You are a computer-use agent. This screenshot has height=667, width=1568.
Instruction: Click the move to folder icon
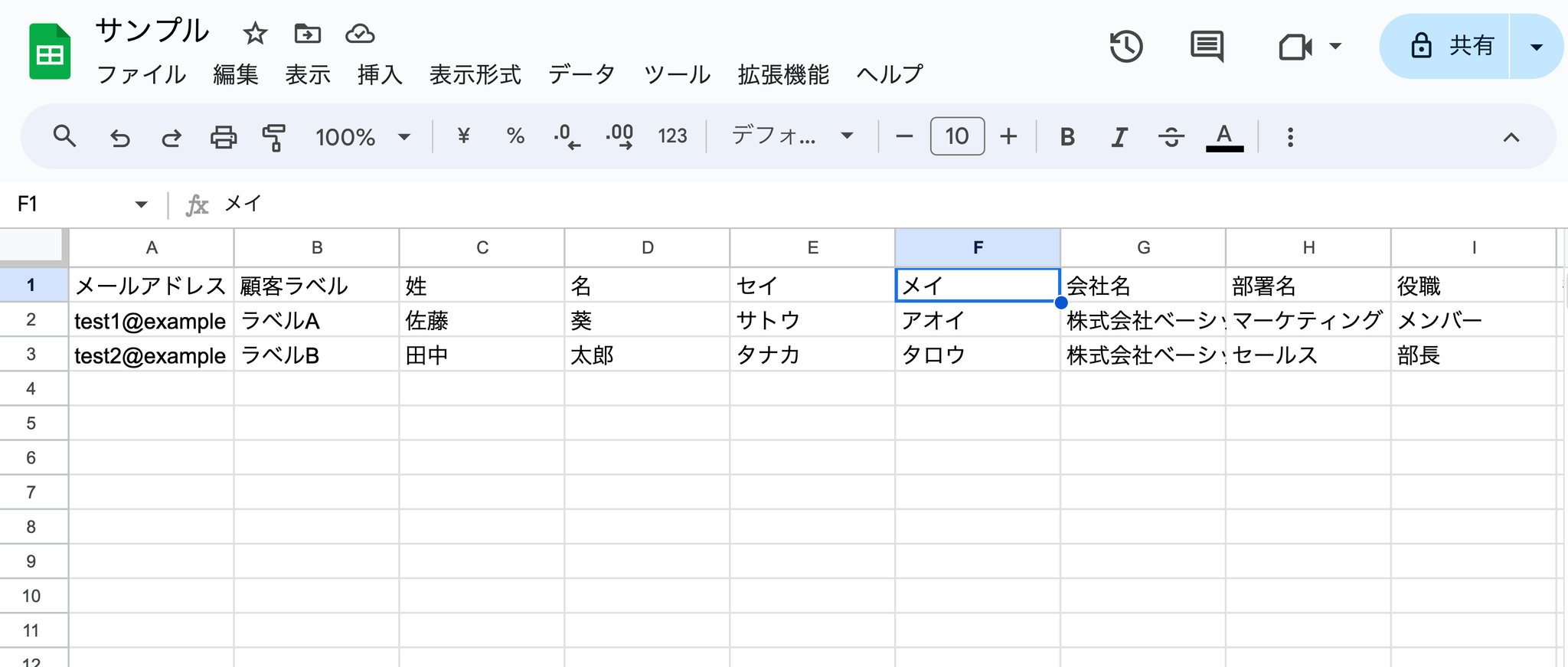(x=307, y=34)
